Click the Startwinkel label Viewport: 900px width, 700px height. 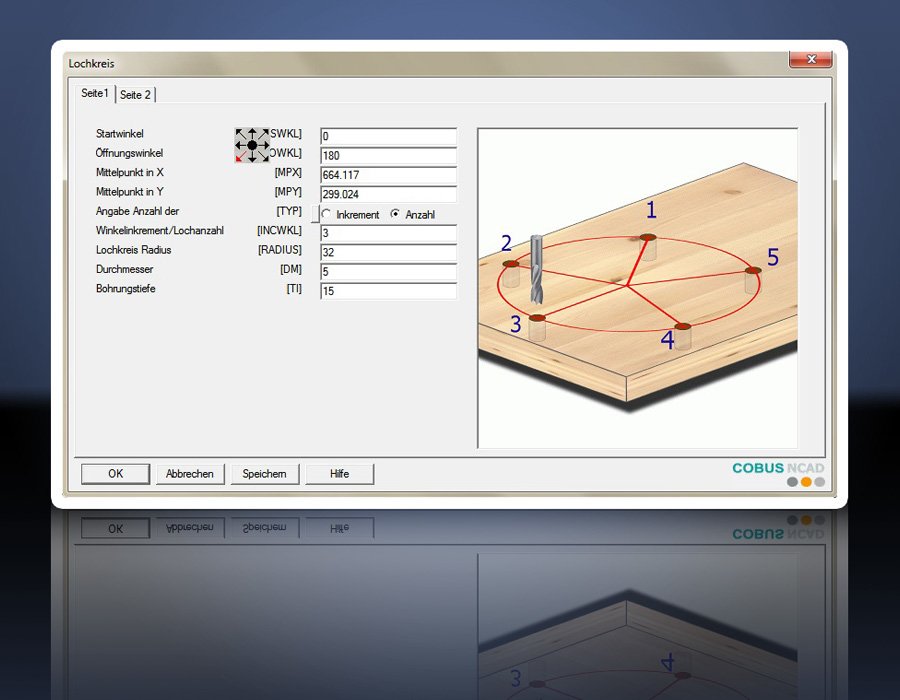[x=119, y=134]
